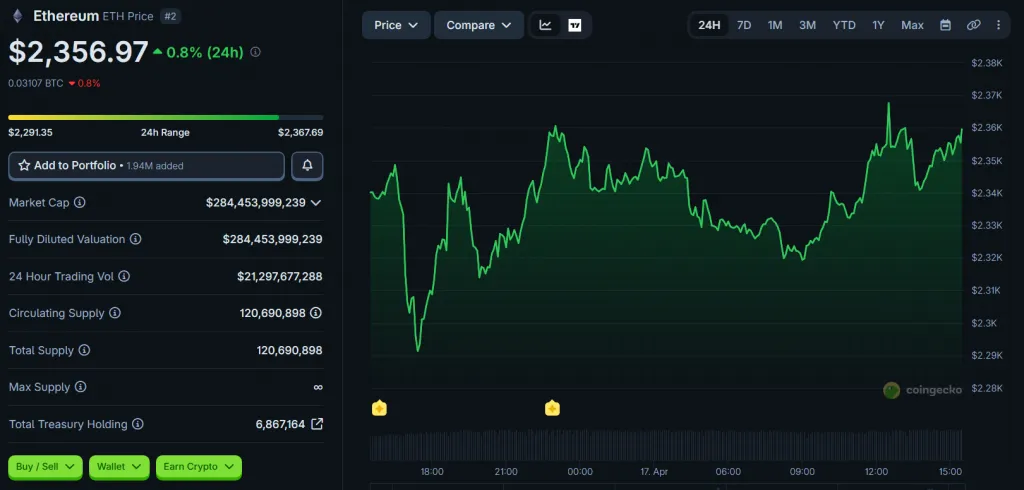Viewport: 1024px width, 490px height.
Task: Click the star icon in Add to Portfolio
Action: point(24,166)
